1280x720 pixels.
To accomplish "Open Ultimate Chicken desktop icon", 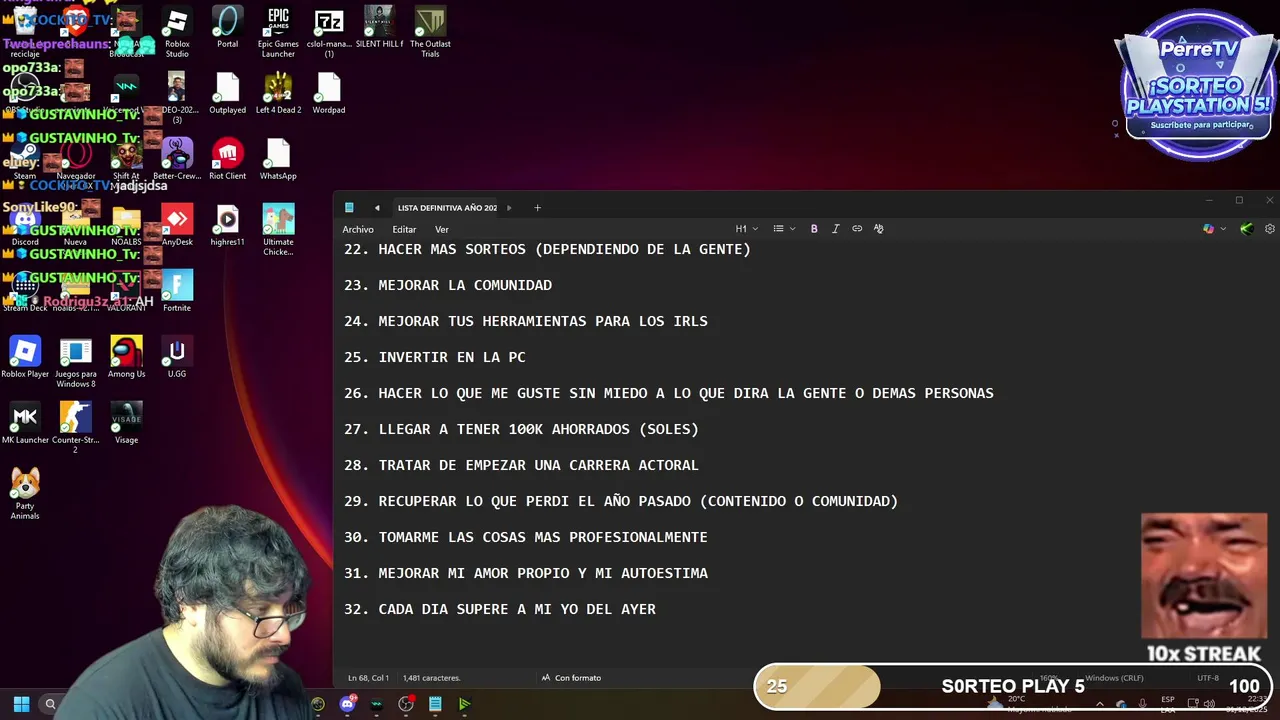I will (x=278, y=230).
